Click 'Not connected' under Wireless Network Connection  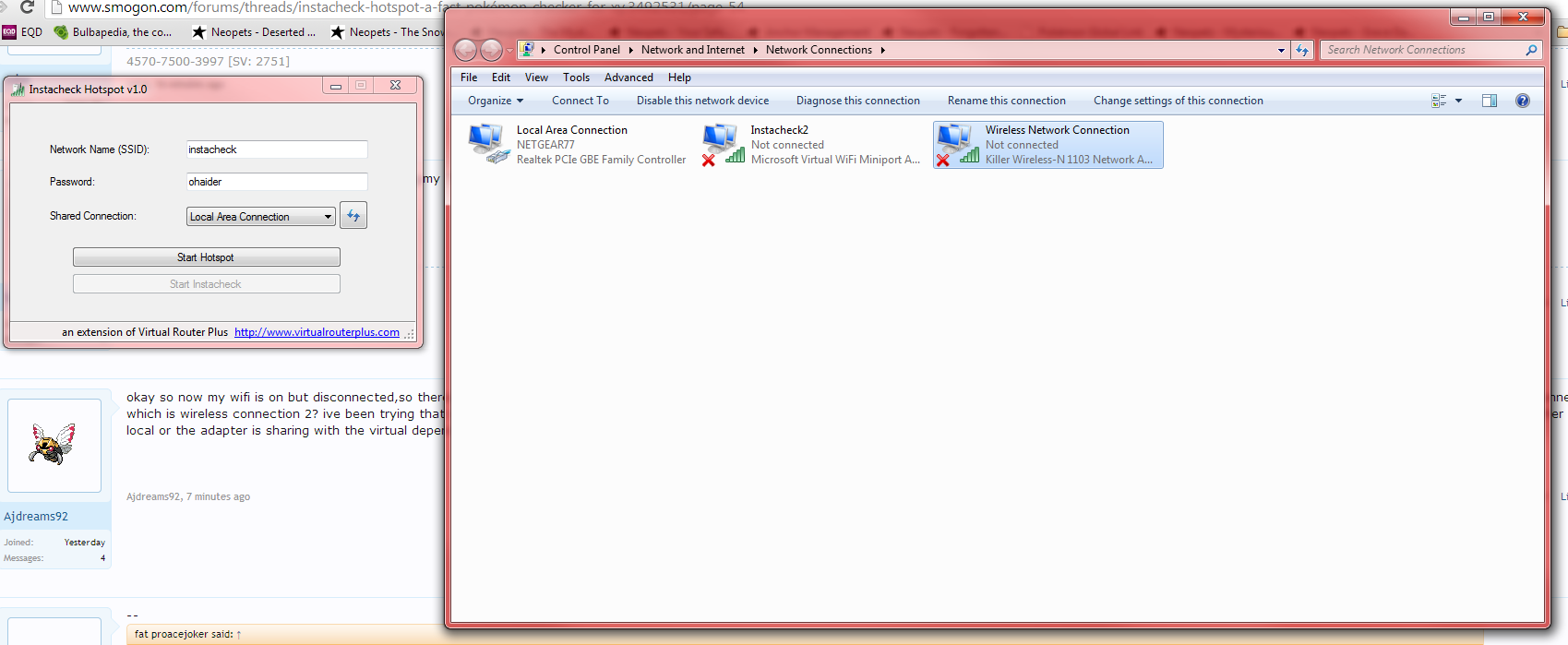[x=1022, y=145]
